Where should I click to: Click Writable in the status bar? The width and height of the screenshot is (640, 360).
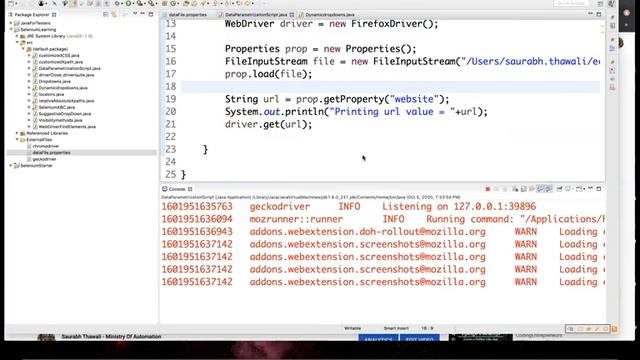click(x=353, y=328)
